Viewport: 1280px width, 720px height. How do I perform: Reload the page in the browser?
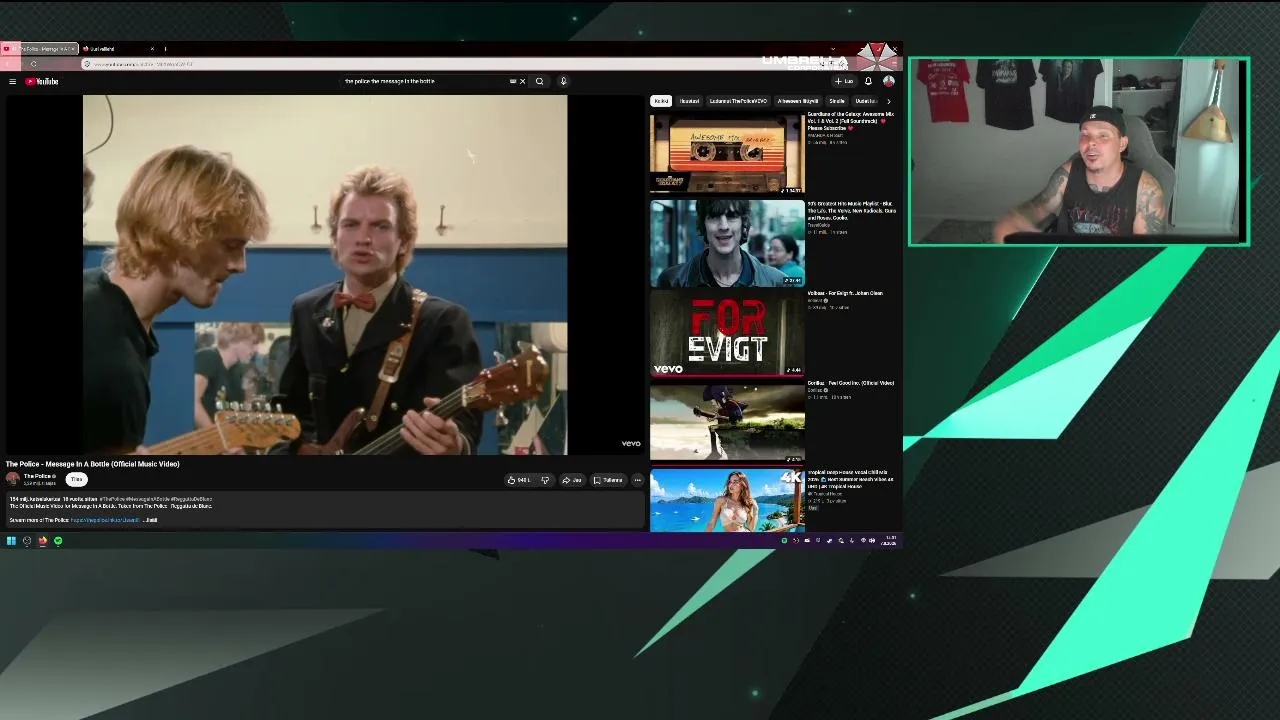(x=33, y=64)
